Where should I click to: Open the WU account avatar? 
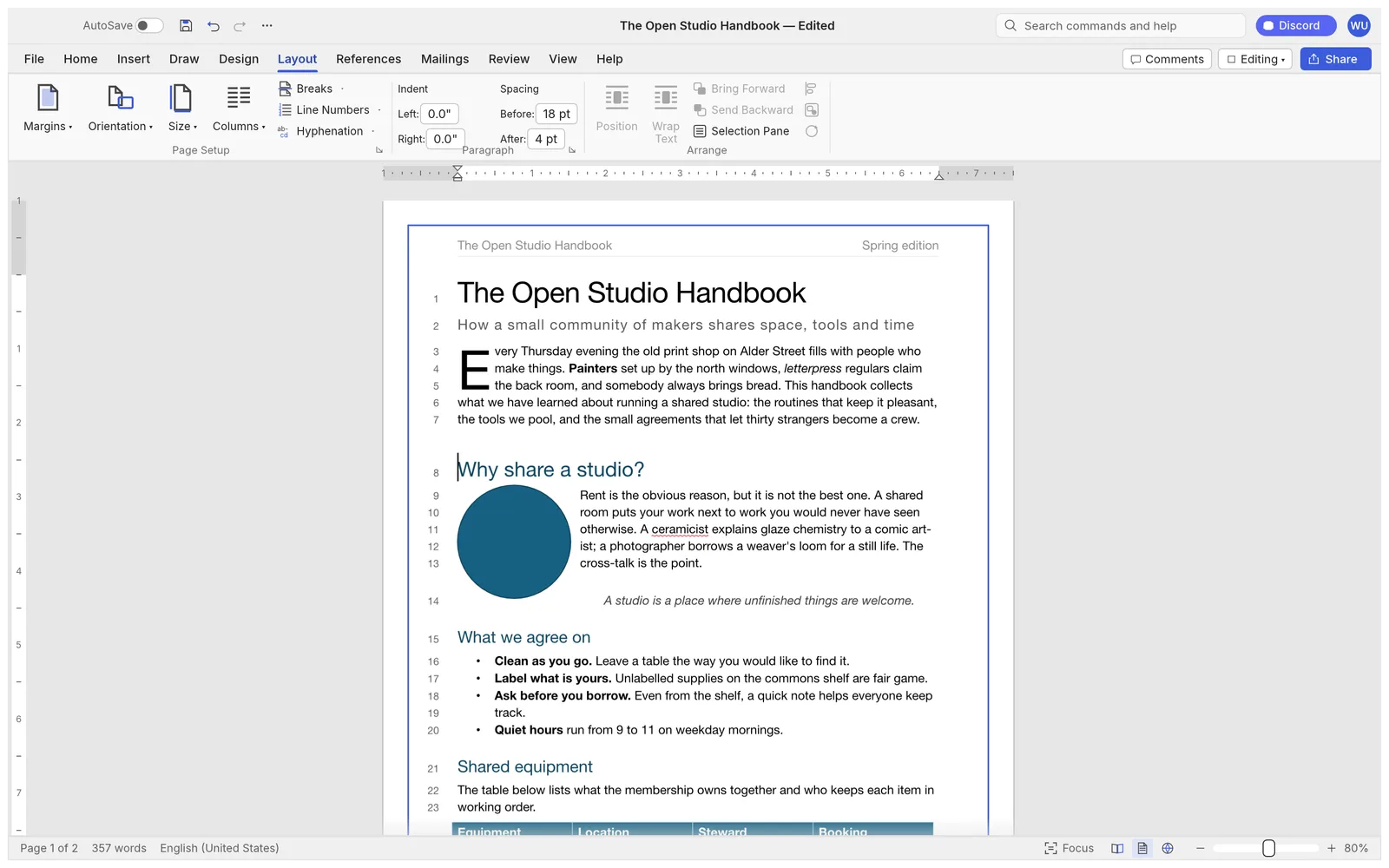coord(1359,26)
